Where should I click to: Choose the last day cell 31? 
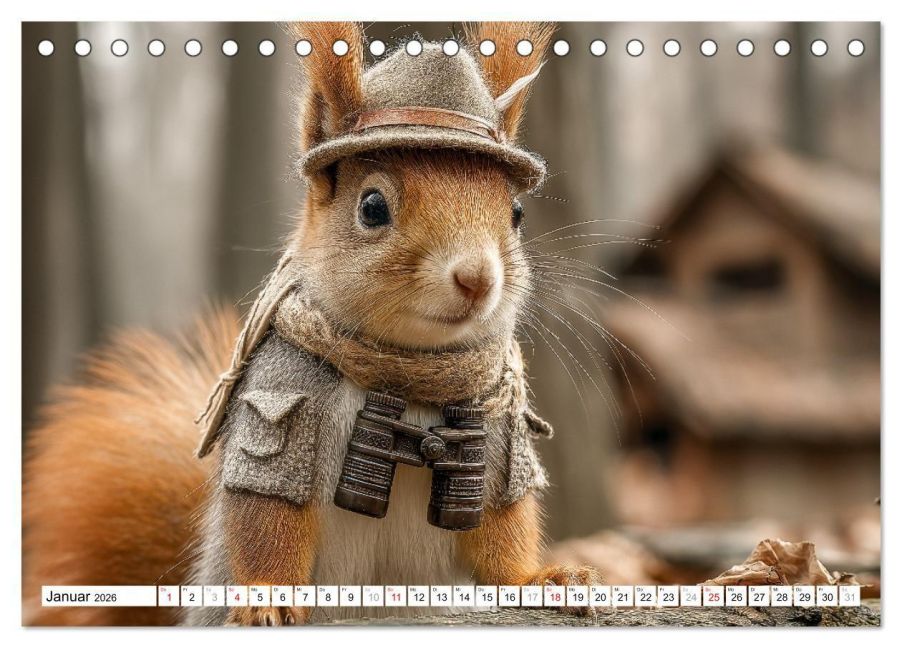tap(850, 596)
